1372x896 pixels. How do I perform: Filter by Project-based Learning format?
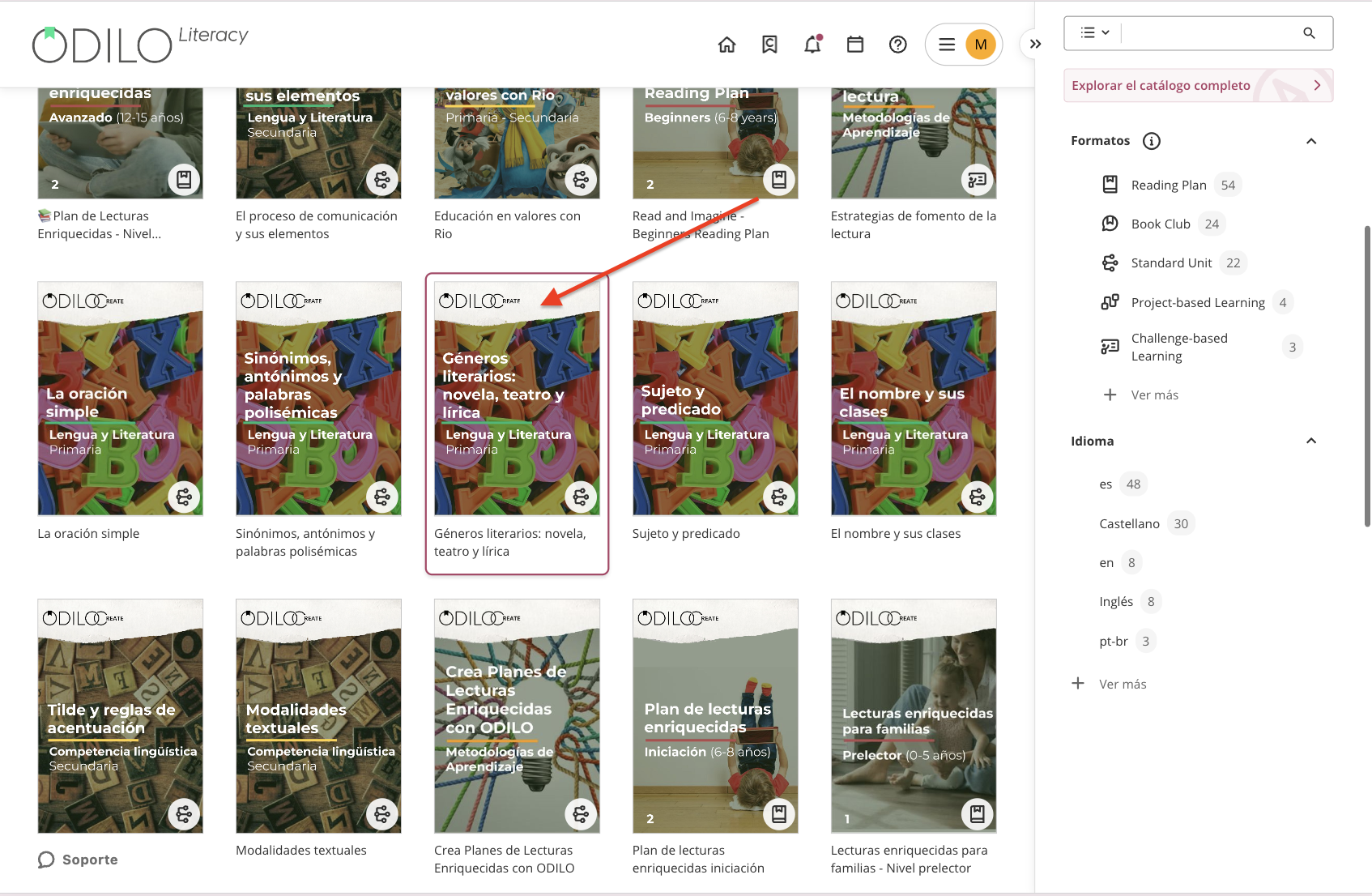(x=1196, y=302)
